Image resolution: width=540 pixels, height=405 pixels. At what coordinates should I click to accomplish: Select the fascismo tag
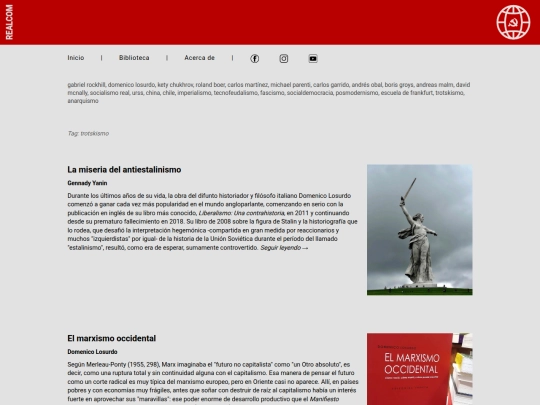point(272,93)
